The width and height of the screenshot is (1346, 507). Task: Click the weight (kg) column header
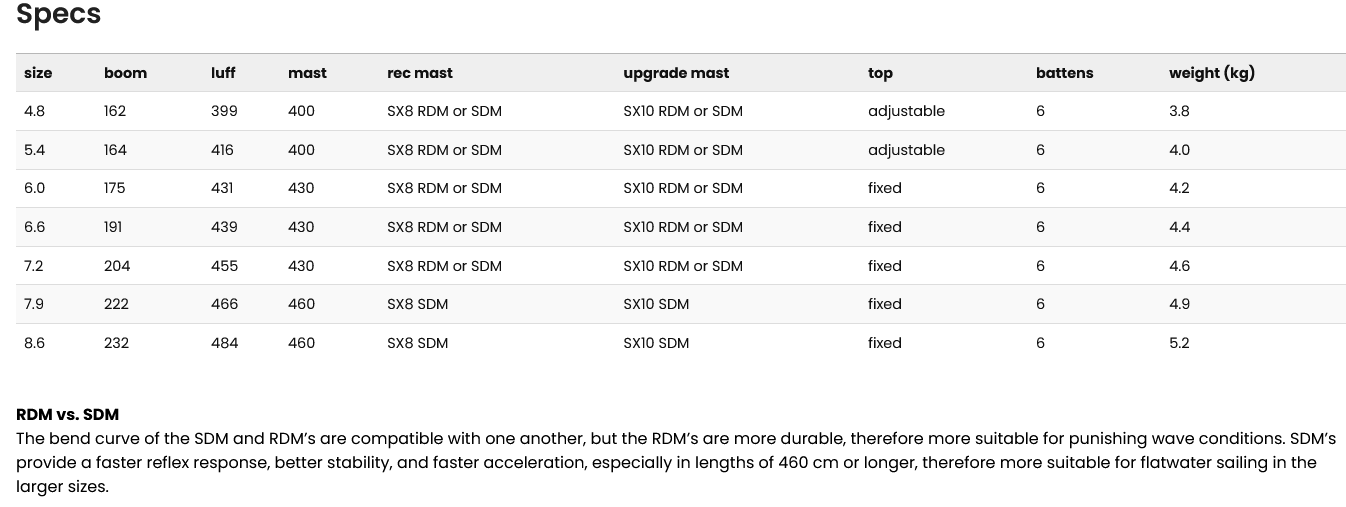click(1212, 73)
